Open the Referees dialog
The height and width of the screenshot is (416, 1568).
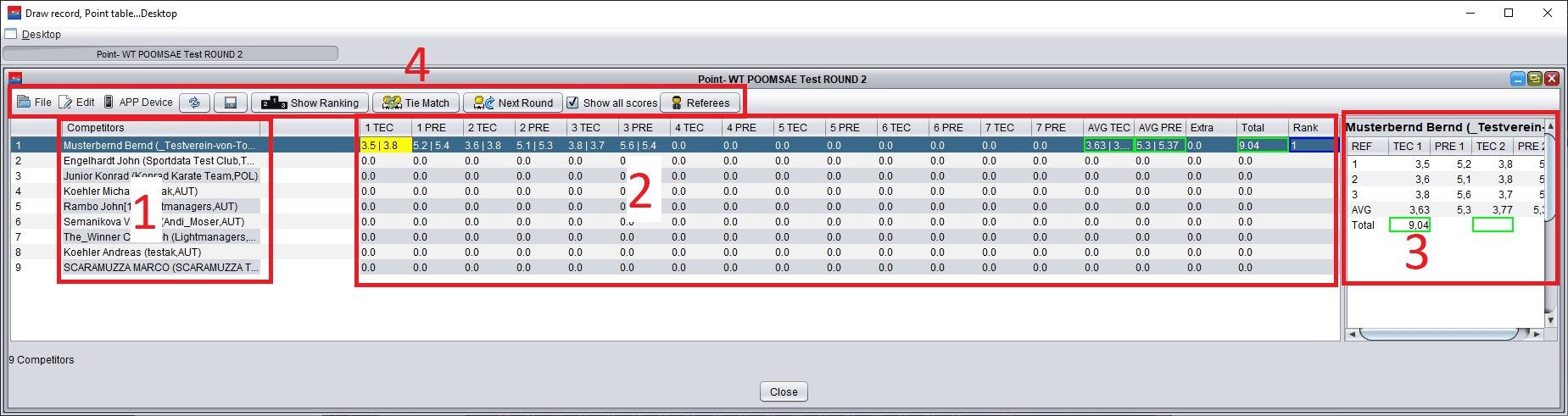(700, 103)
